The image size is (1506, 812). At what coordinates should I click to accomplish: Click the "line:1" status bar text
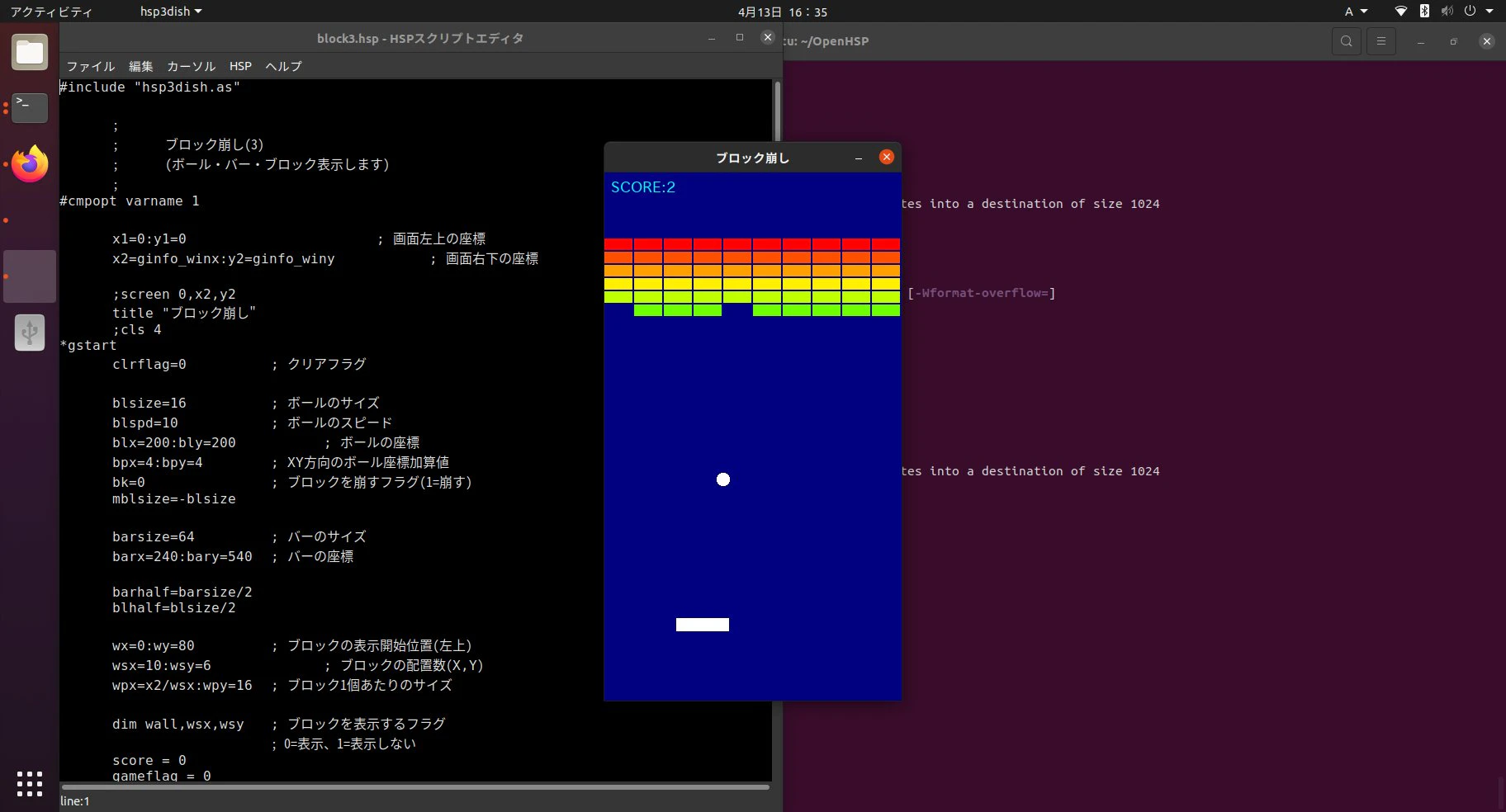coord(75,801)
